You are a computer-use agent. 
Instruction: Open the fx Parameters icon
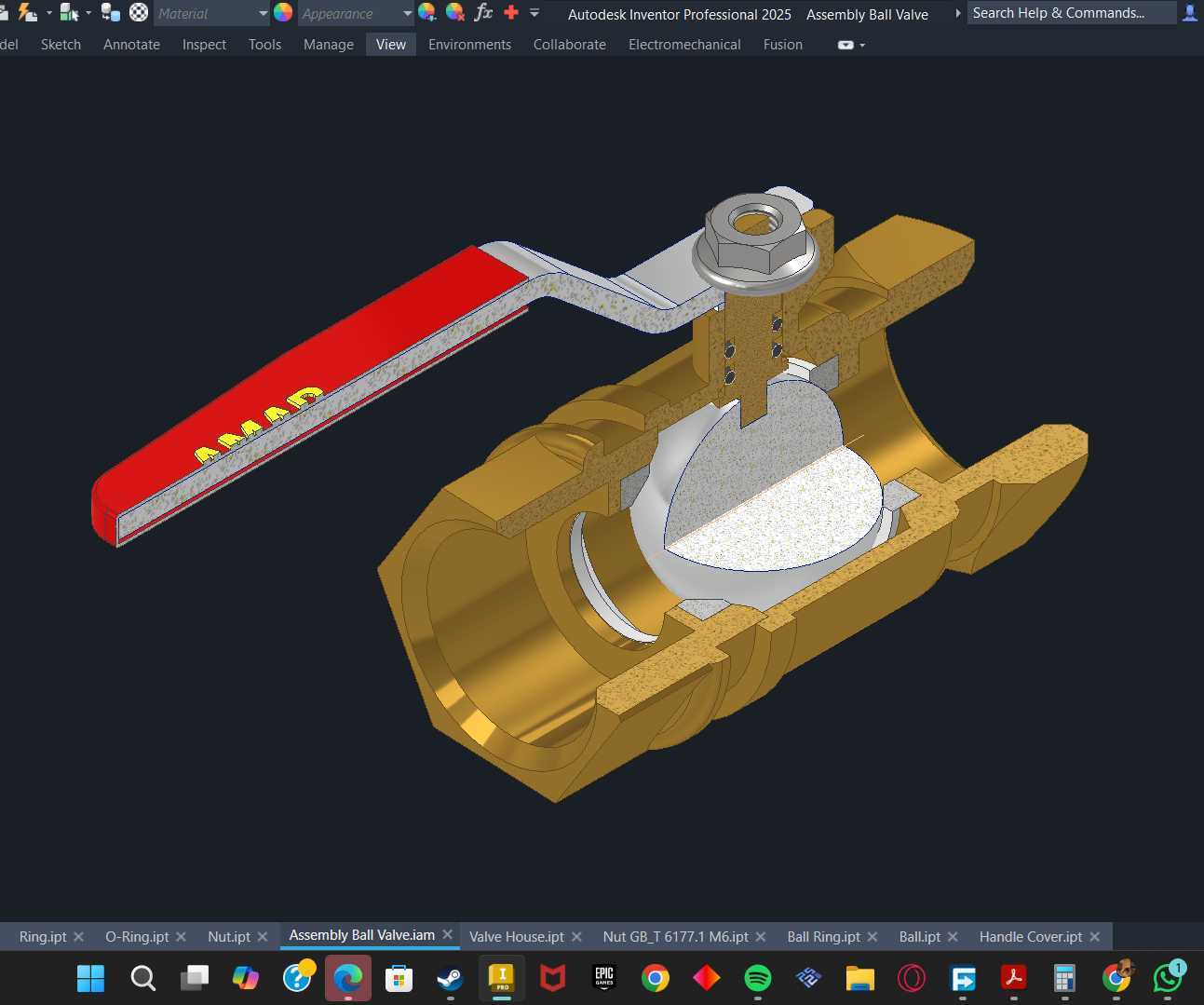(x=483, y=12)
